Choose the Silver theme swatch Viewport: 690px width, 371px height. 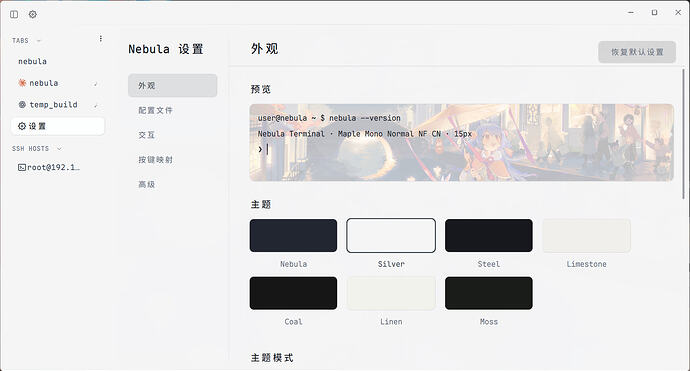click(x=391, y=235)
